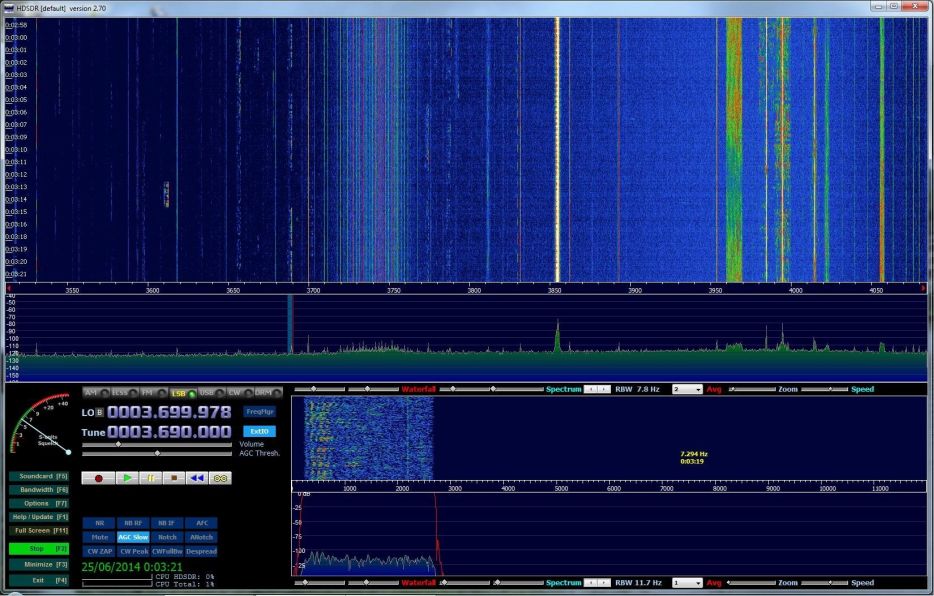Open the Bandwidth [F6] menu
This screenshot has height=596, width=934.
40,490
